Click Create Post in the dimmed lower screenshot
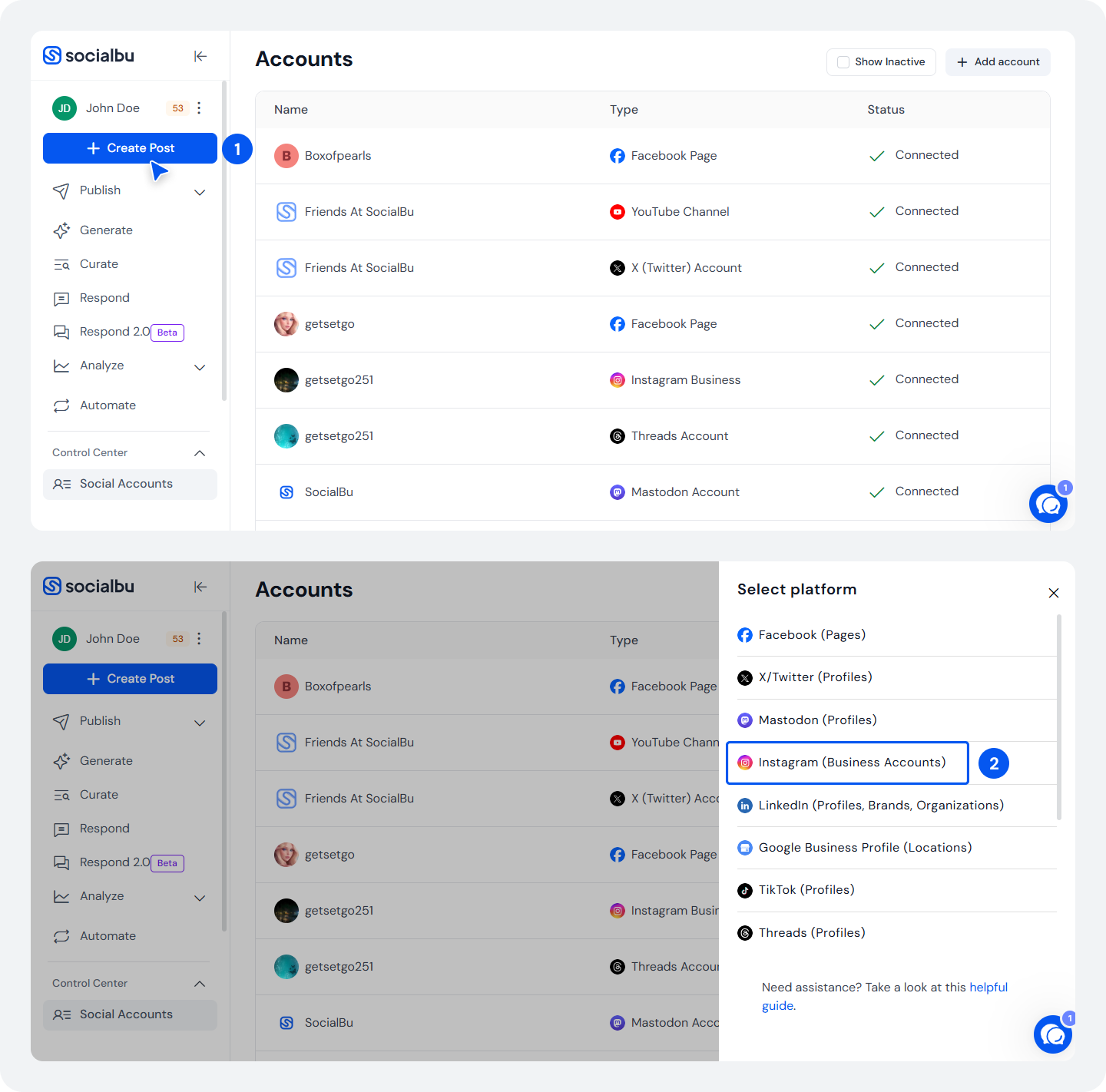 (130, 679)
